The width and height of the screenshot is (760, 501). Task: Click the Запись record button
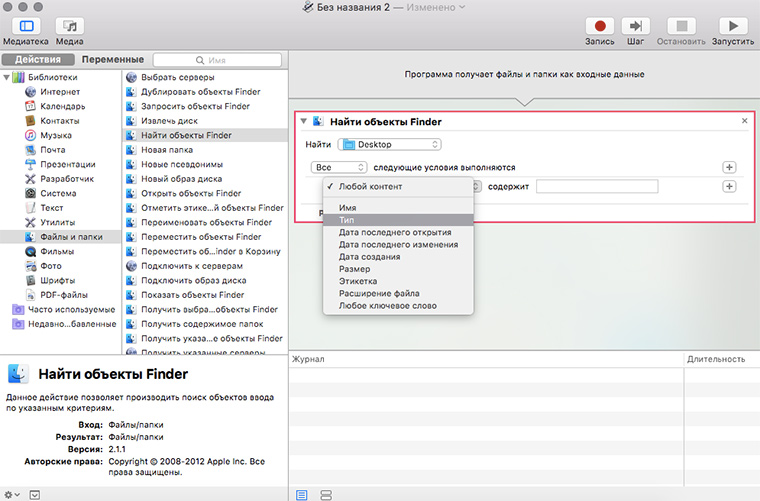click(x=600, y=26)
